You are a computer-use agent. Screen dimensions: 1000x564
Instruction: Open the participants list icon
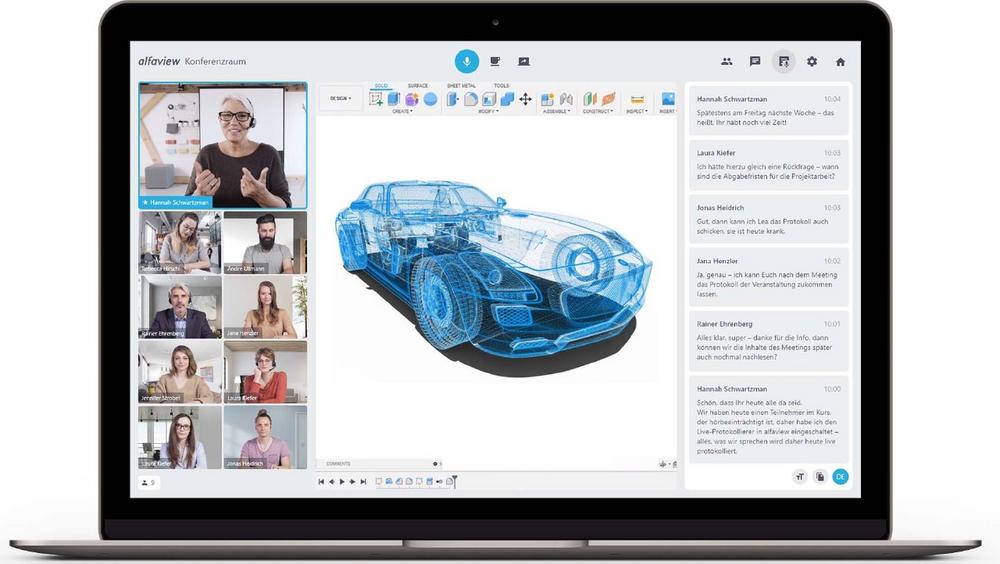click(x=726, y=61)
